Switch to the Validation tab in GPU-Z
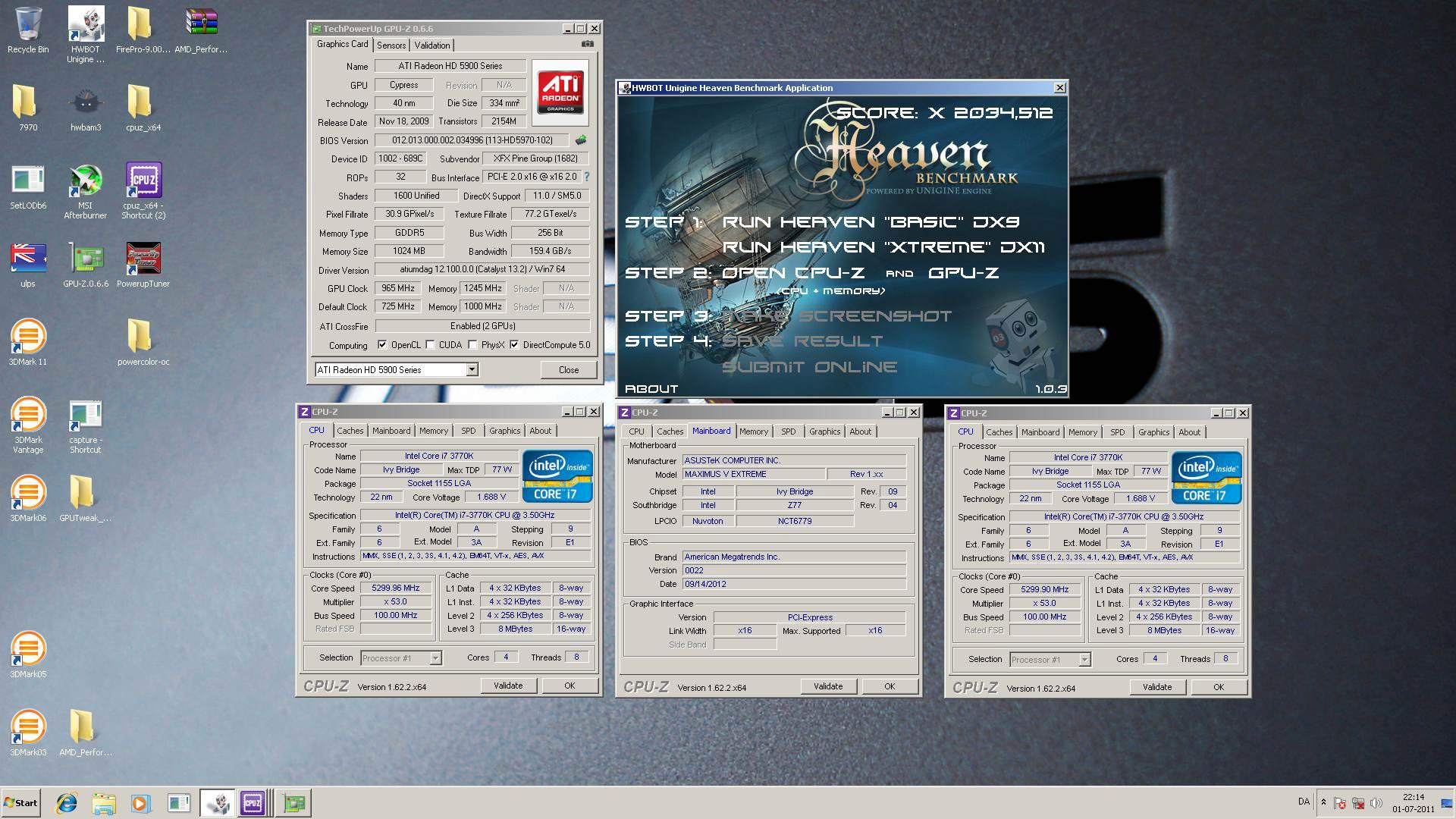This screenshot has width=1456, height=819. point(432,45)
